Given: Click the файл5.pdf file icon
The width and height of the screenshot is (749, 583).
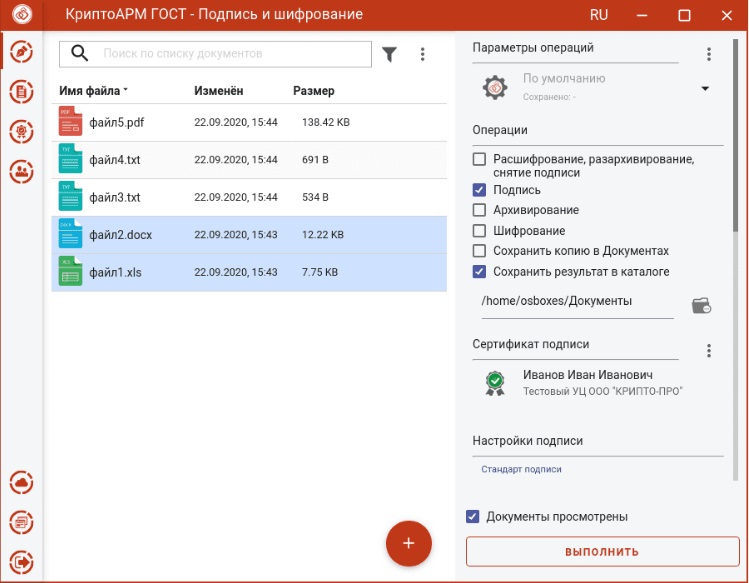Looking at the screenshot, I should click(x=70, y=121).
